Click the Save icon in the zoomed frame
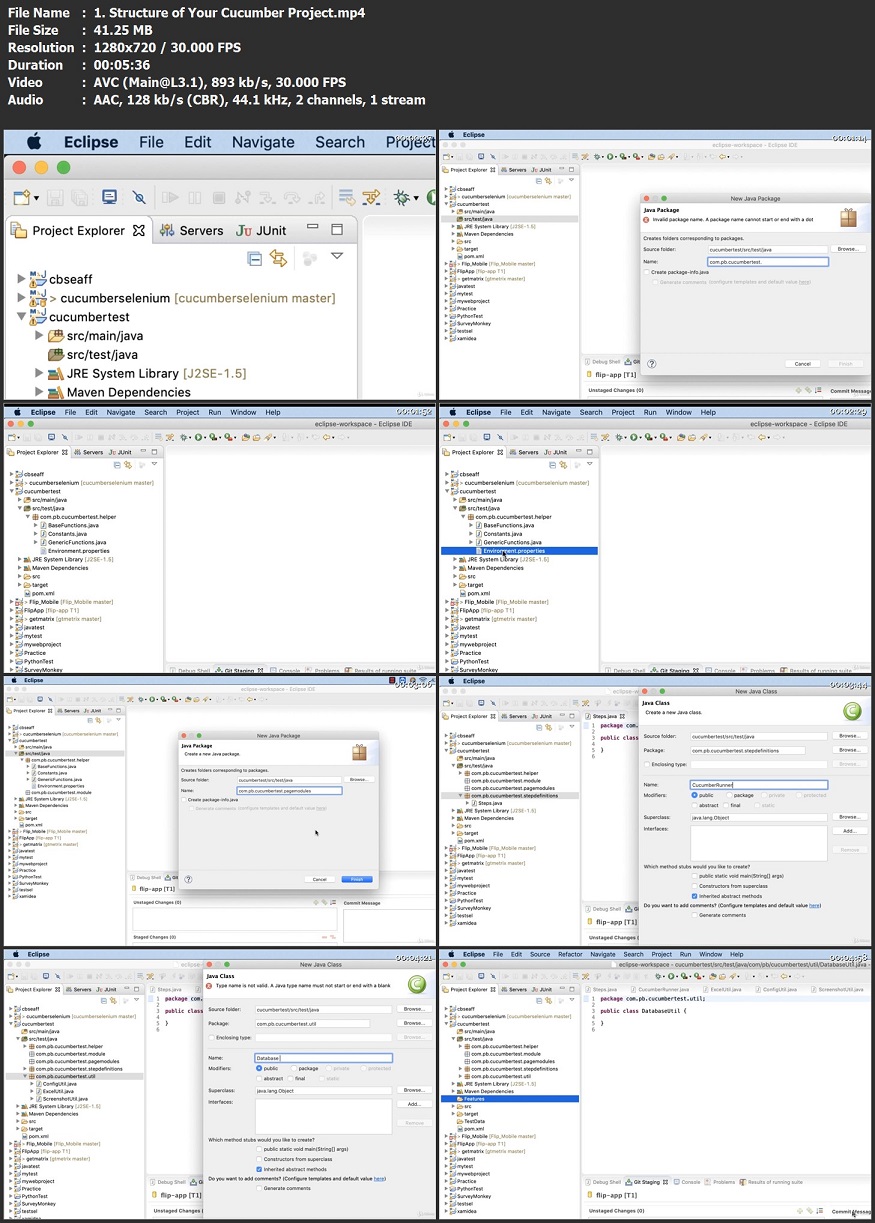 [x=54, y=197]
